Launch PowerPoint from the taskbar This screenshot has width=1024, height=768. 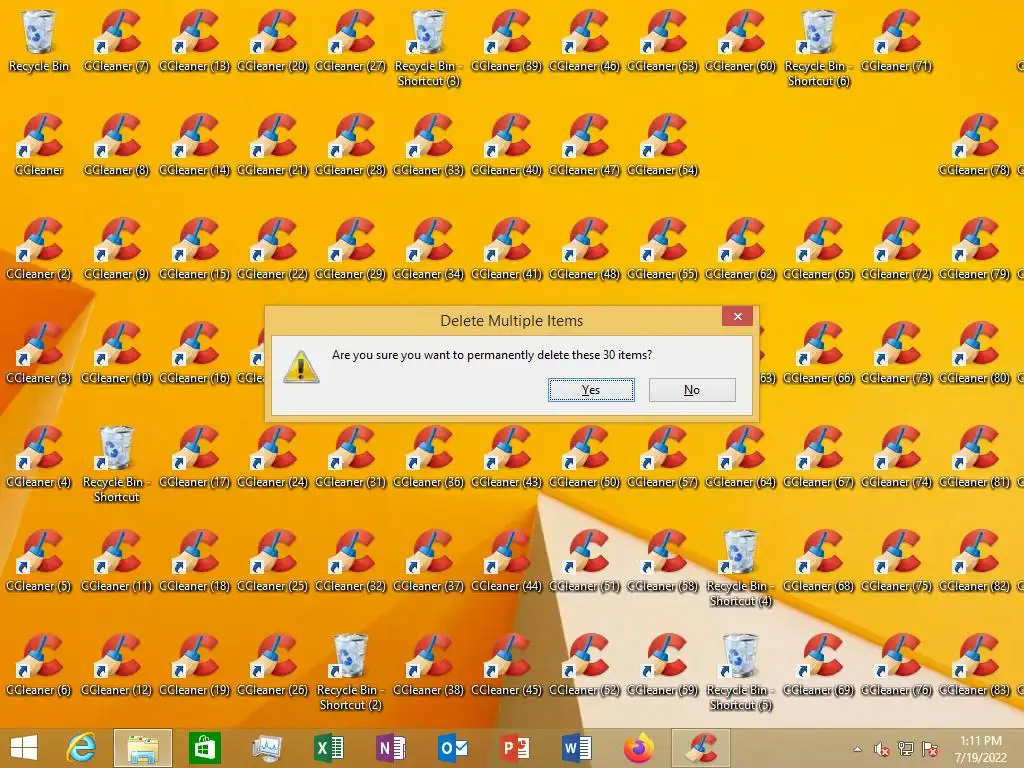515,748
